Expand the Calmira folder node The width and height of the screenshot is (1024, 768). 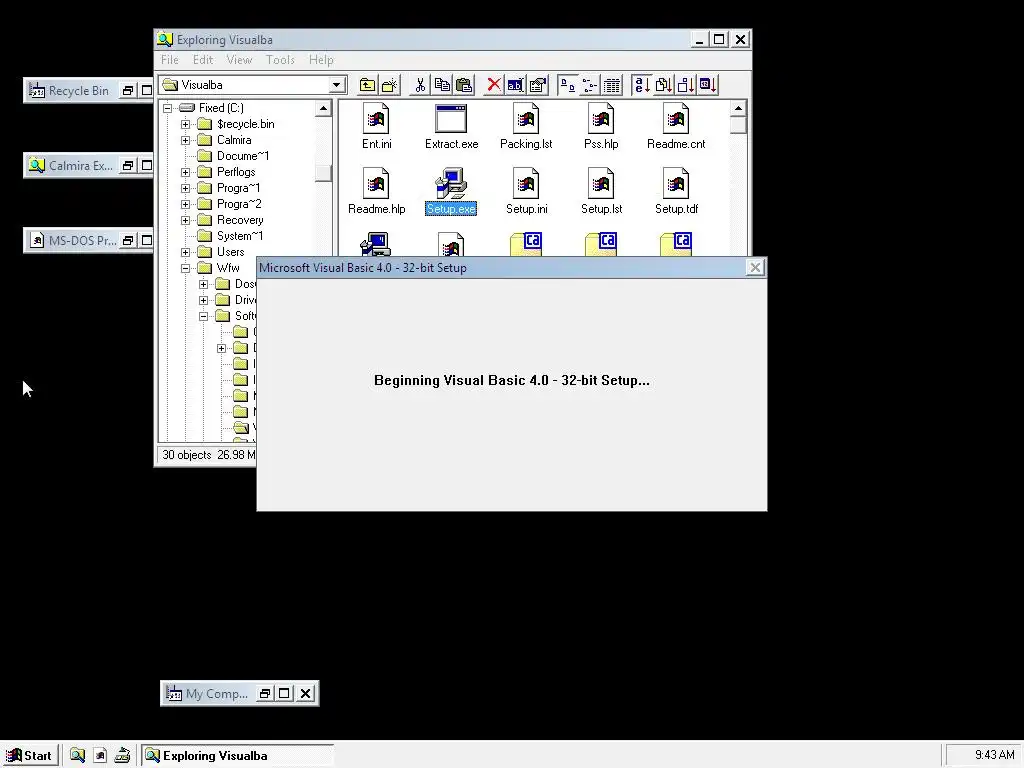coord(185,140)
